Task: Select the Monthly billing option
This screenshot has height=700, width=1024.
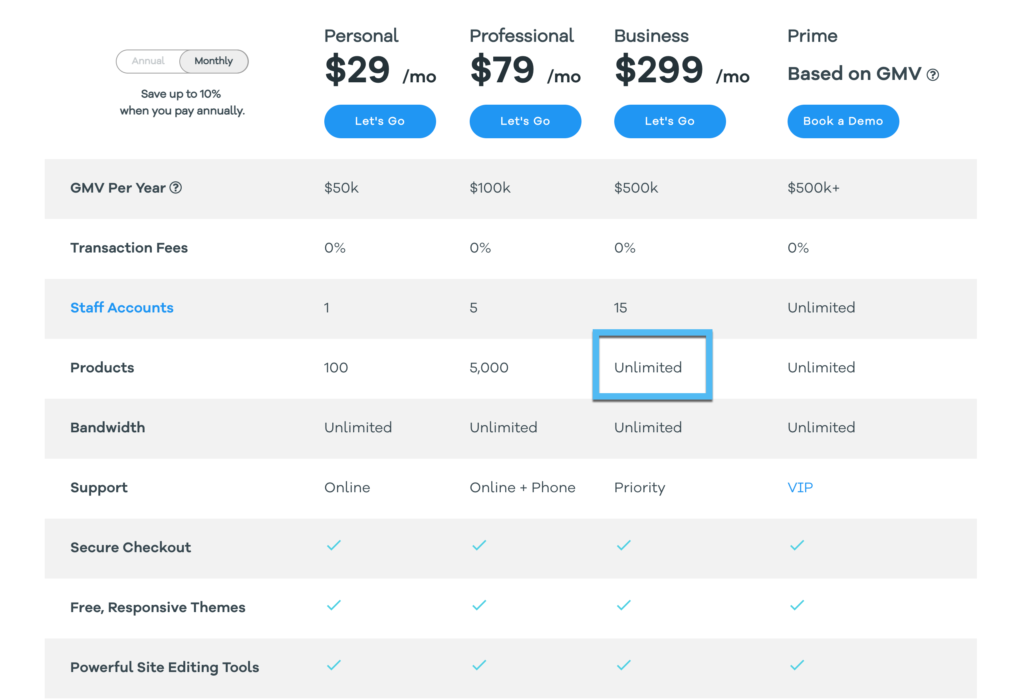Action: coord(214,61)
